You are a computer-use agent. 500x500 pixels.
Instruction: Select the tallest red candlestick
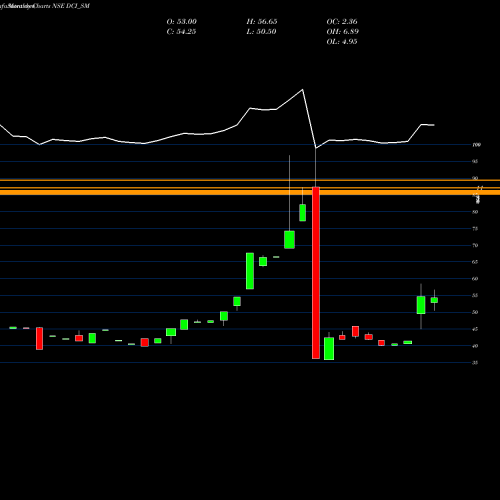click(316, 273)
